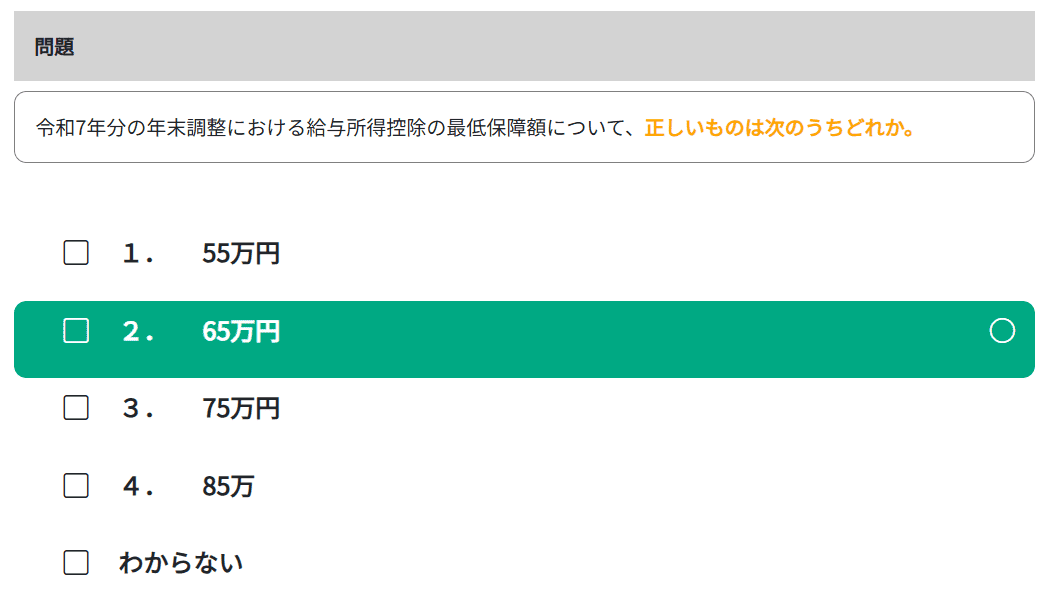Check the checkbox for option 1 「55万円」
The width and height of the screenshot is (1055, 600).
[x=75, y=253]
